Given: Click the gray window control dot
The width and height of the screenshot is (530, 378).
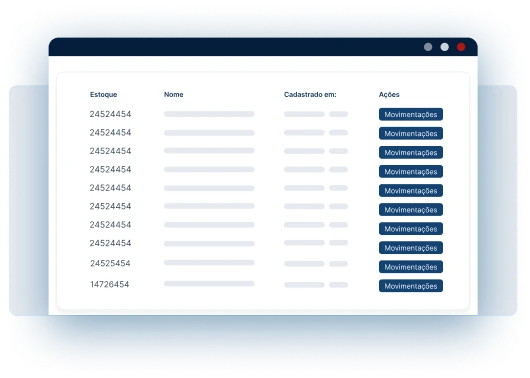Looking at the screenshot, I should (428, 47).
